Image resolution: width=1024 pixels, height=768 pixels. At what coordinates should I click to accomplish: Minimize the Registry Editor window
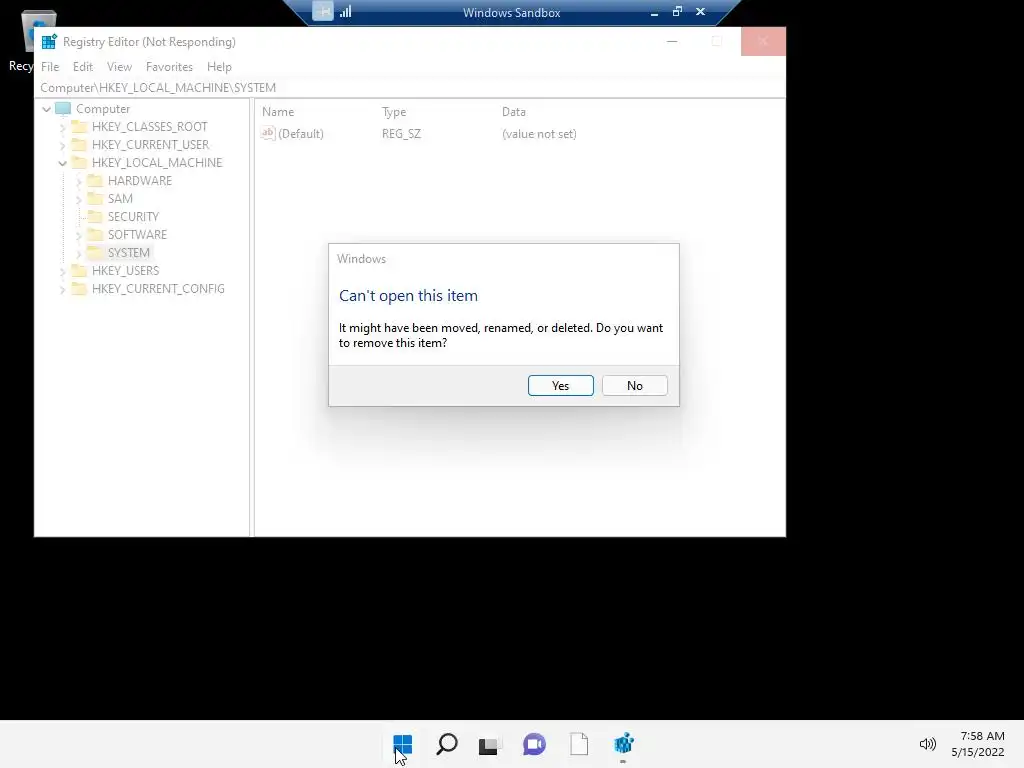tap(672, 41)
